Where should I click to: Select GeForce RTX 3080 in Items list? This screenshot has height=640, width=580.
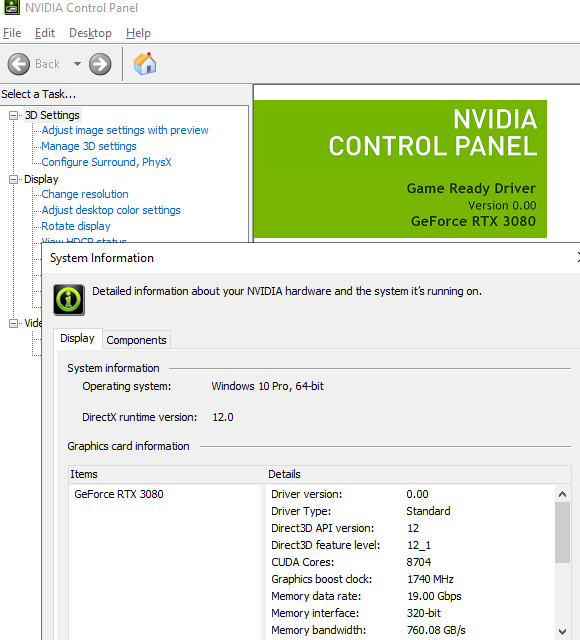[x=119, y=494]
